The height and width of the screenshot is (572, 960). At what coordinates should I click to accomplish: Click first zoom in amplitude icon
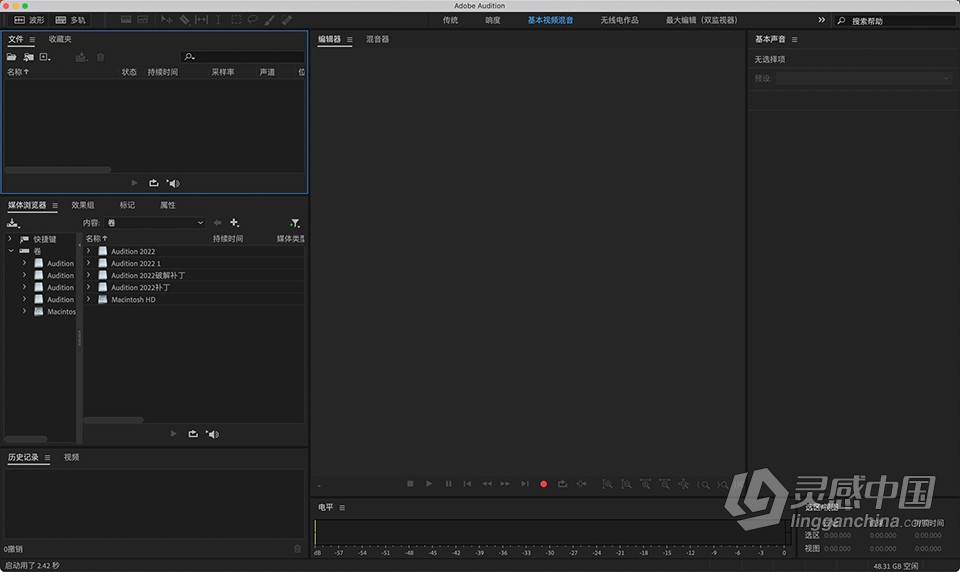coord(607,484)
